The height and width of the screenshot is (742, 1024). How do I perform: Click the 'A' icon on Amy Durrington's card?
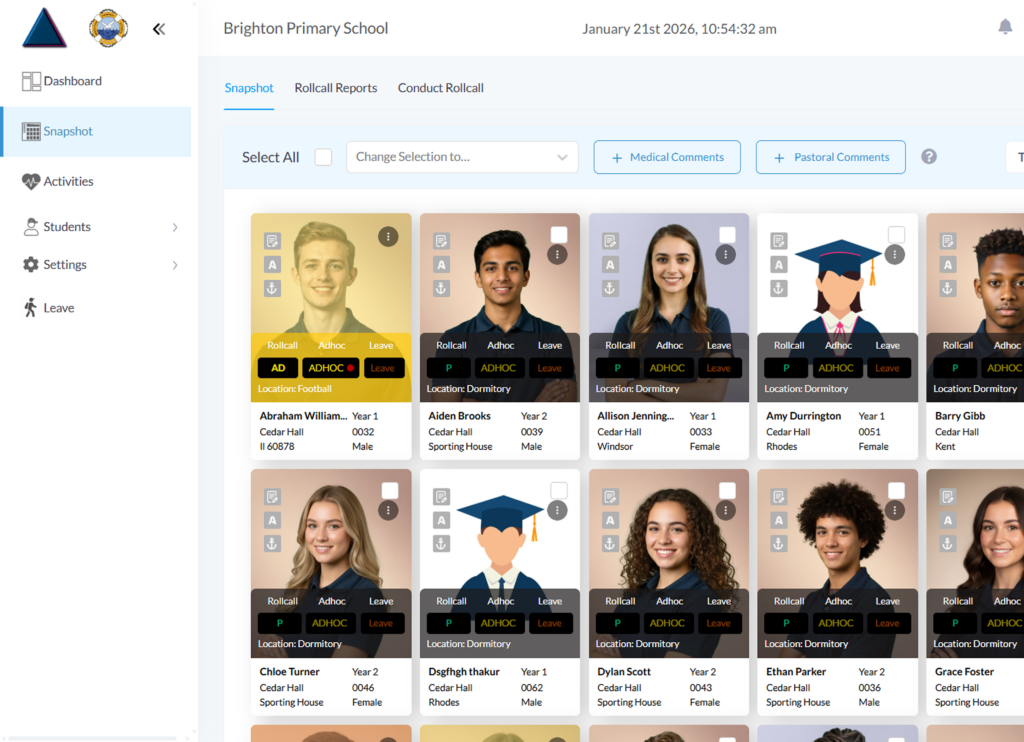coord(779,265)
